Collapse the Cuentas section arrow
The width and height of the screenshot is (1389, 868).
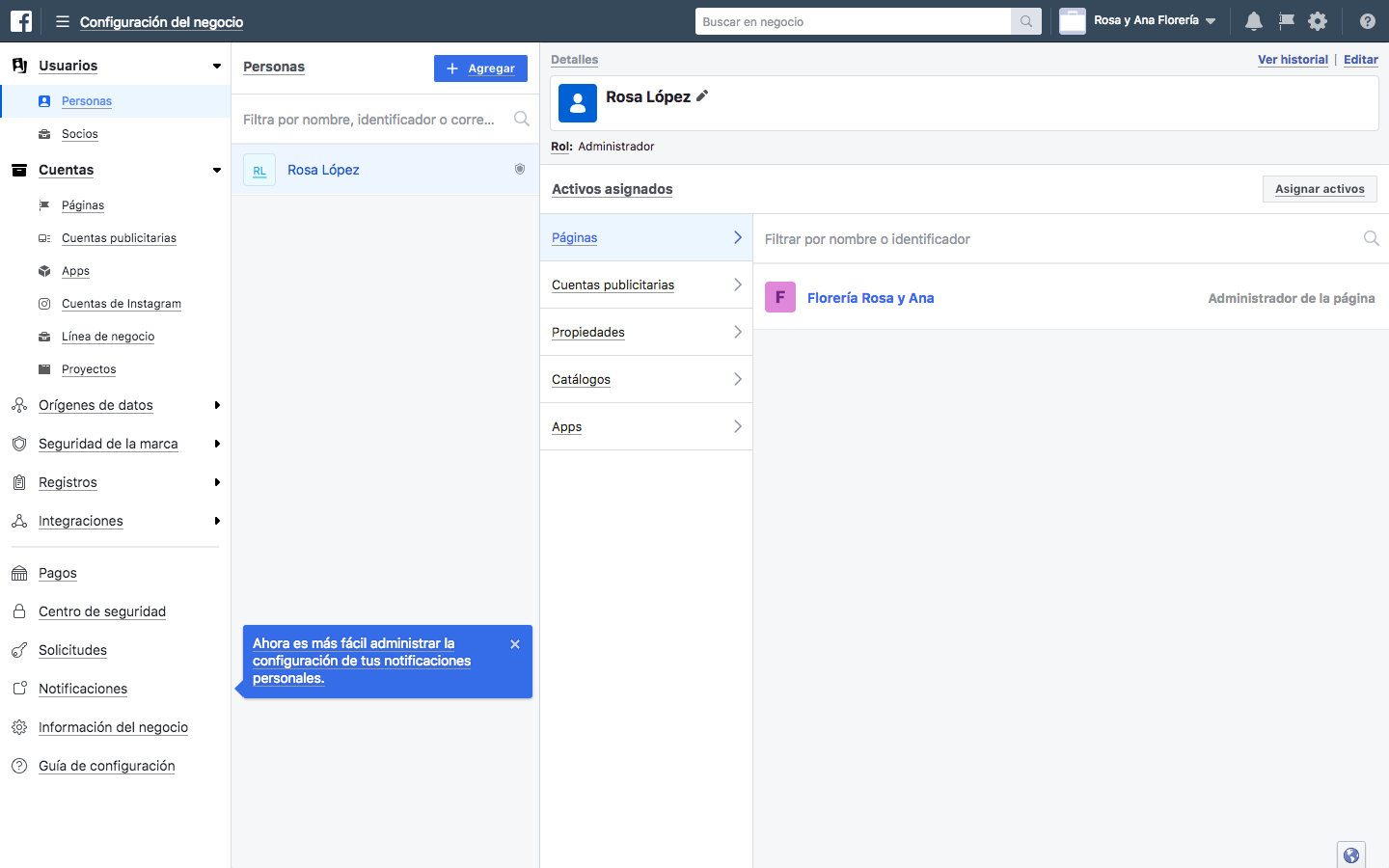coord(217,170)
